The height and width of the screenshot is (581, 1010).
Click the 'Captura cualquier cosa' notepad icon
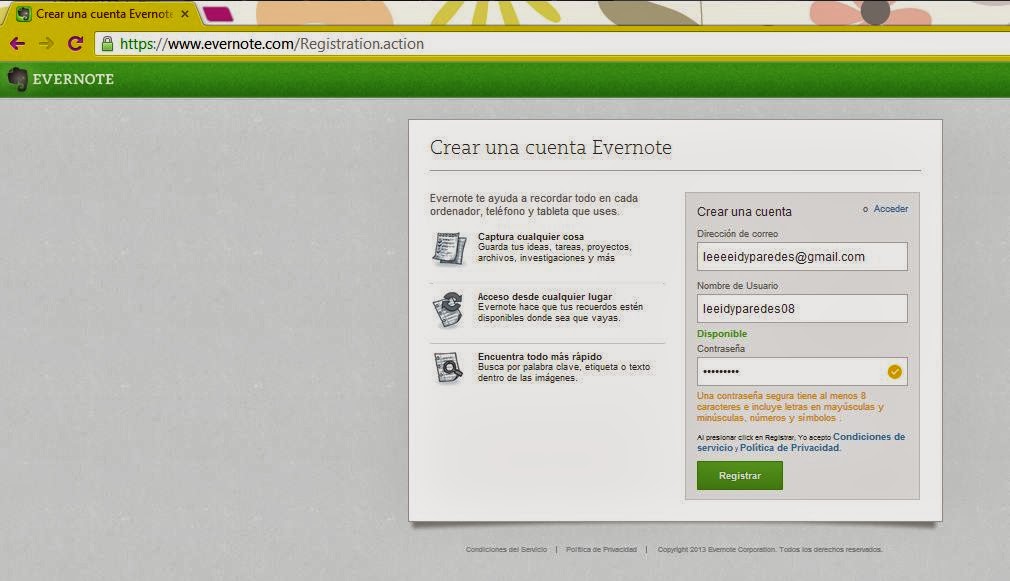coord(449,249)
